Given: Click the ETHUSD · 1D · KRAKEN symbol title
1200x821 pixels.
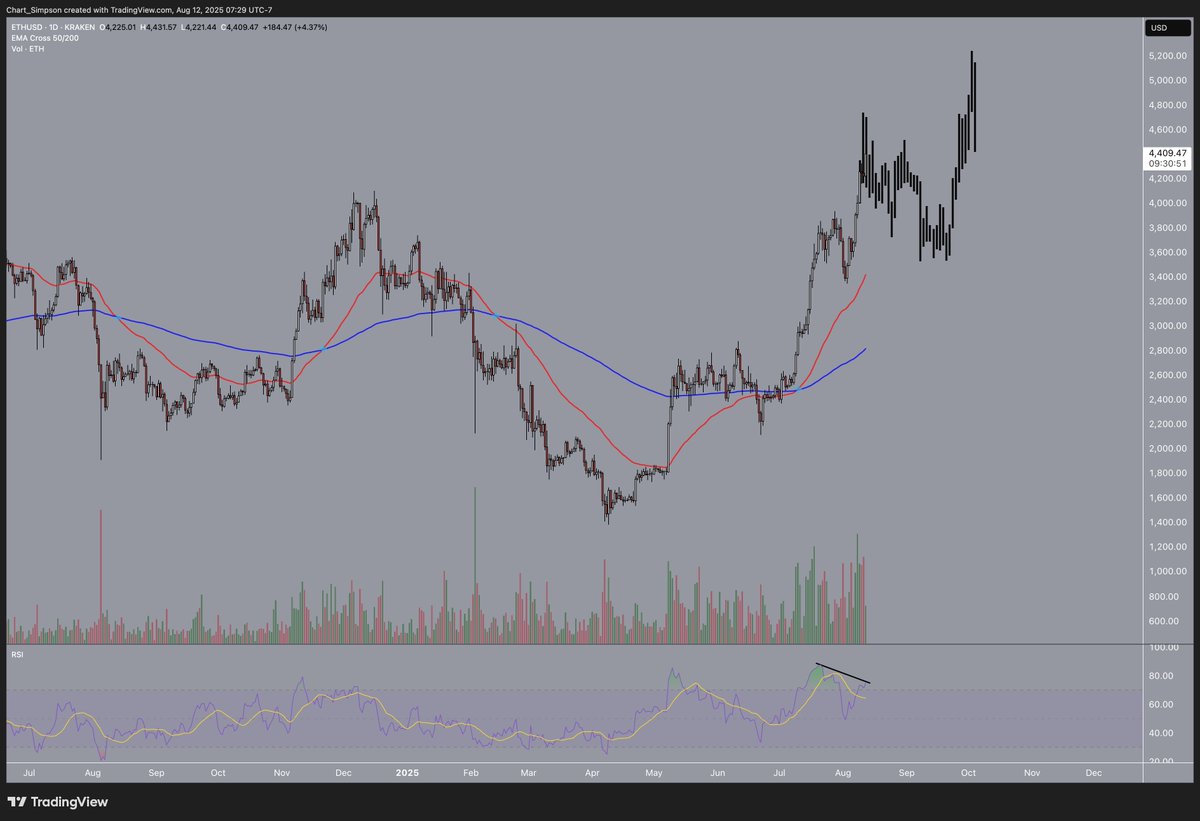Looking at the screenshot, I should click(x=51, y=27).
